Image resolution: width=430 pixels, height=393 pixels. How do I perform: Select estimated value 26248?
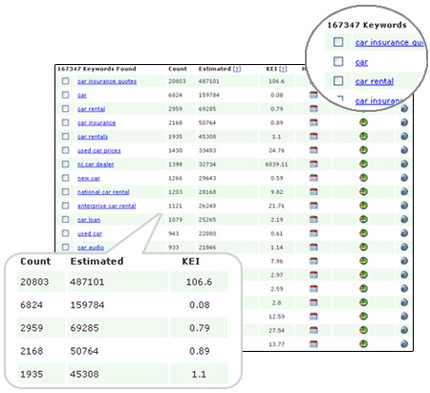[x=207, y=206]
